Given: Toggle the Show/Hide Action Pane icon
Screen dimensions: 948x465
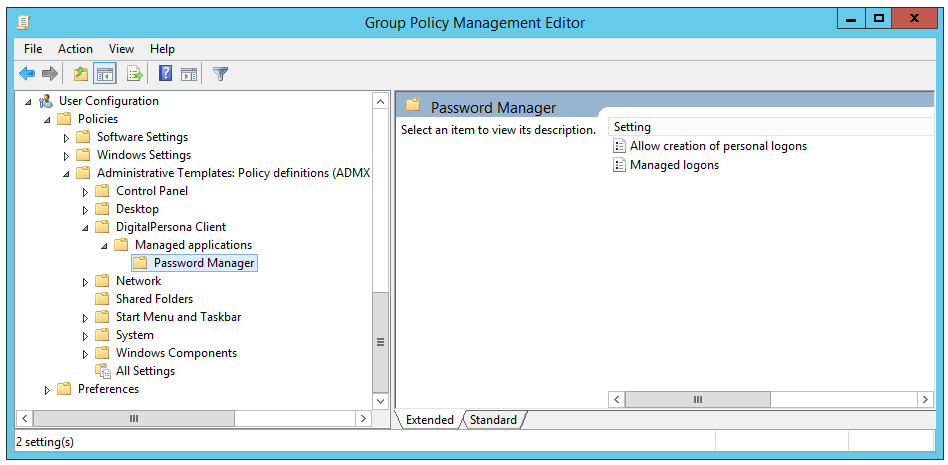Looking at the screenshot, I should pos(188,74).
